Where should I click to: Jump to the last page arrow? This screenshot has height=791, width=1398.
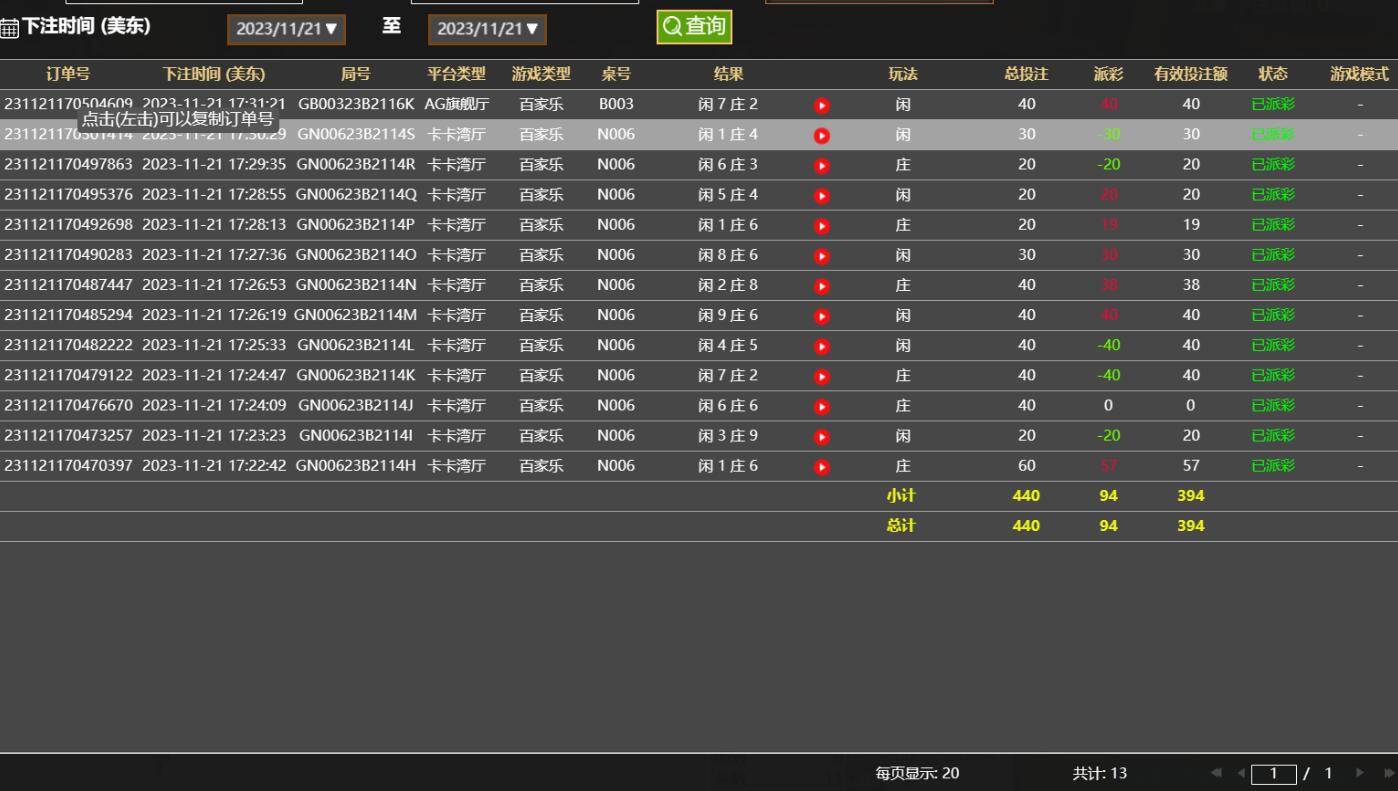[1387, 773]
